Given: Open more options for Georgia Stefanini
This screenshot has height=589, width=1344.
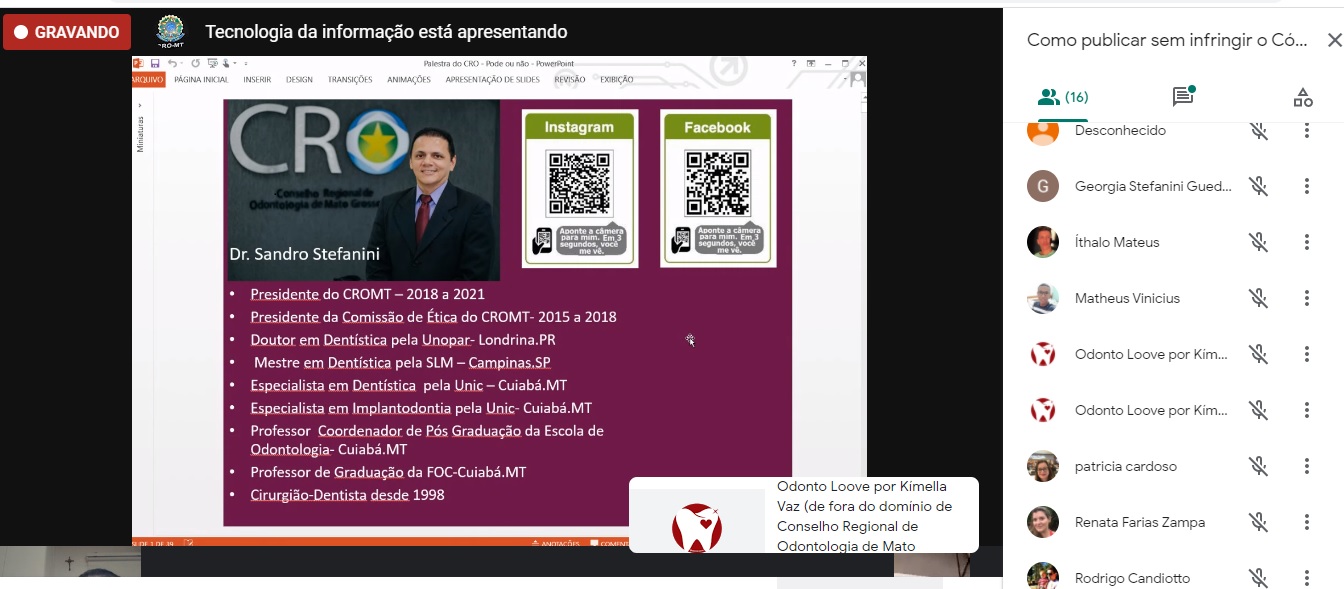Looking at the screenshot, I should tap(1306, 186).
